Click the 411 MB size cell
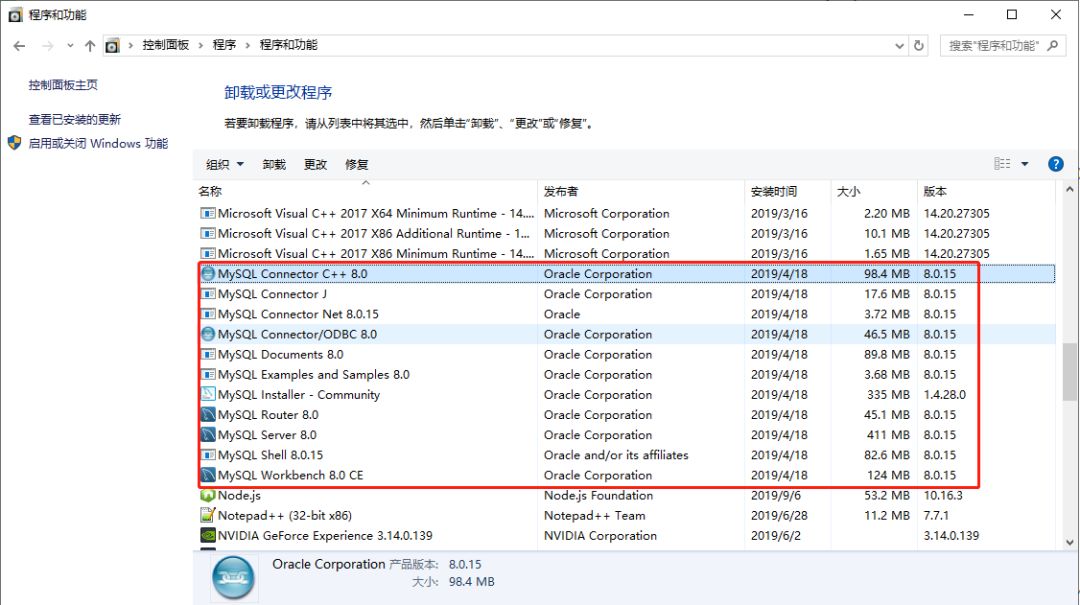Screen dimensions: 1080x605 (x=888, y=435)
